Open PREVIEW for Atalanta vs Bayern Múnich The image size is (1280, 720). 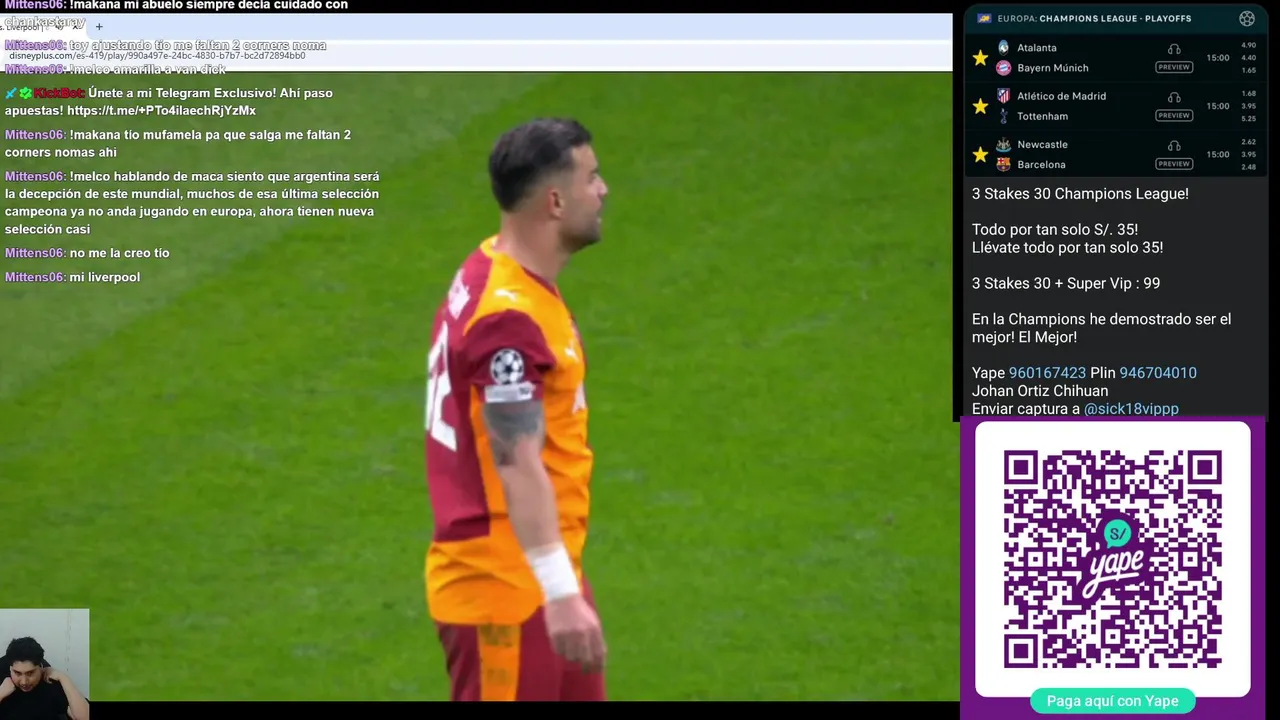pos(1174,67)
